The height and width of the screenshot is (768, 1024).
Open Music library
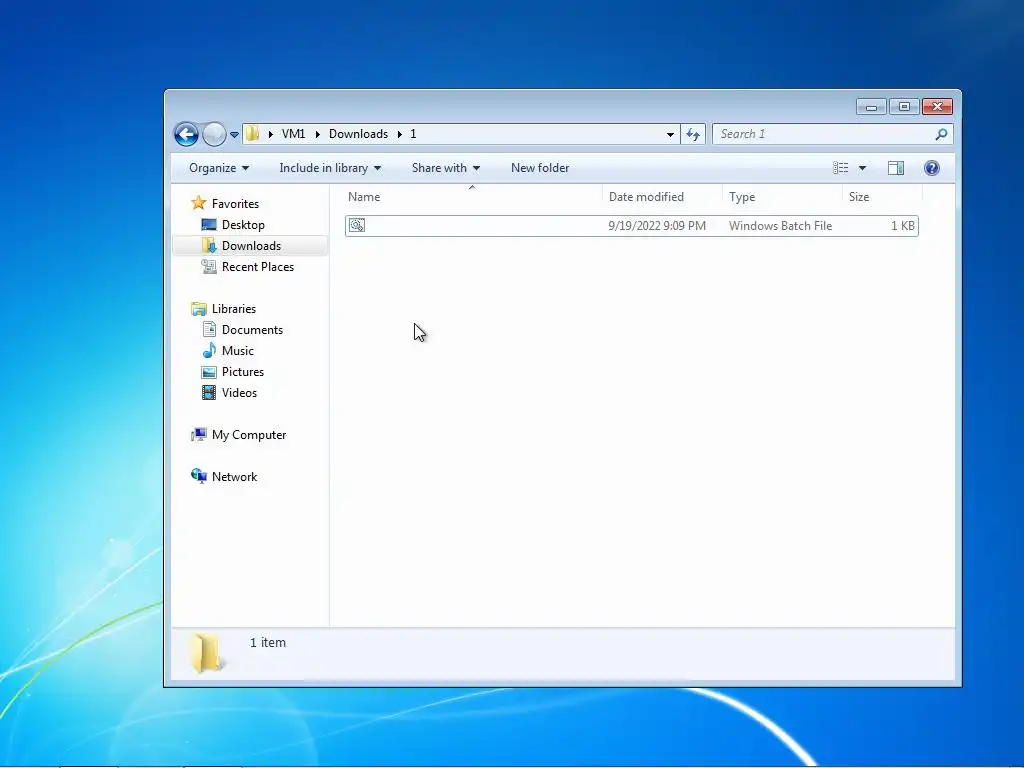(x=238, y=351)
